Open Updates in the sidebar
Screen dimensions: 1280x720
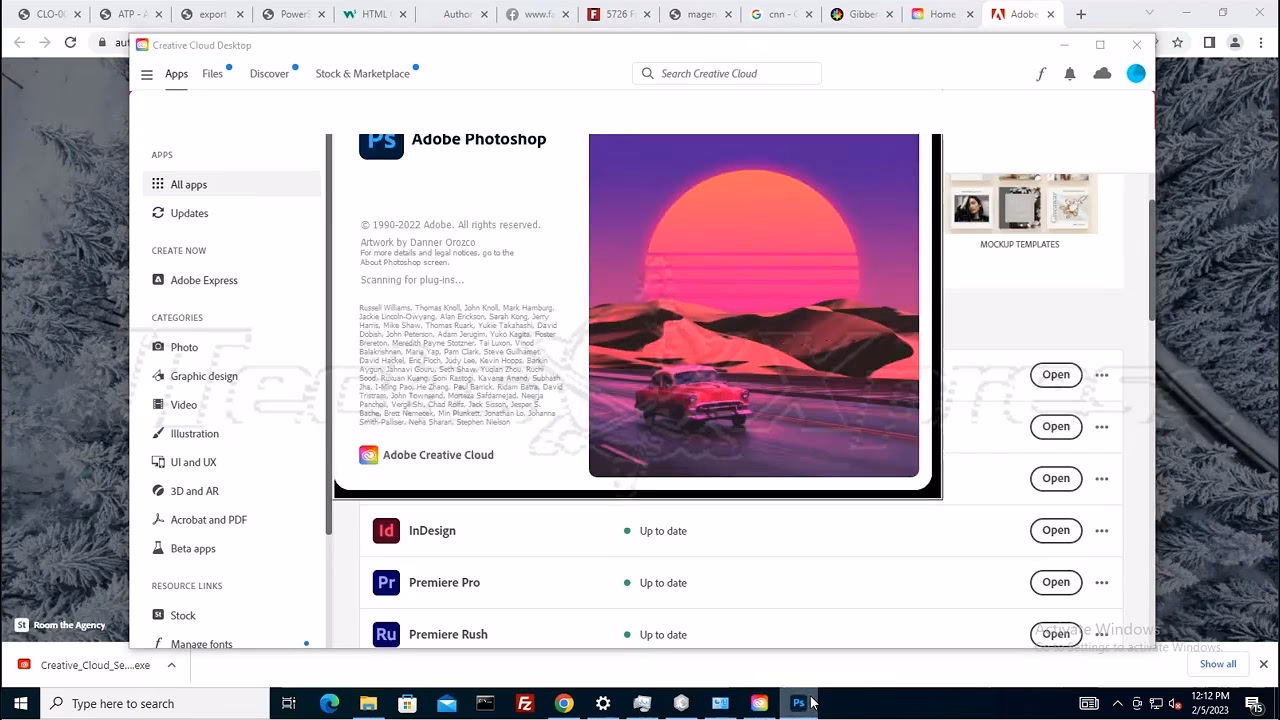[x=189, y=213]
